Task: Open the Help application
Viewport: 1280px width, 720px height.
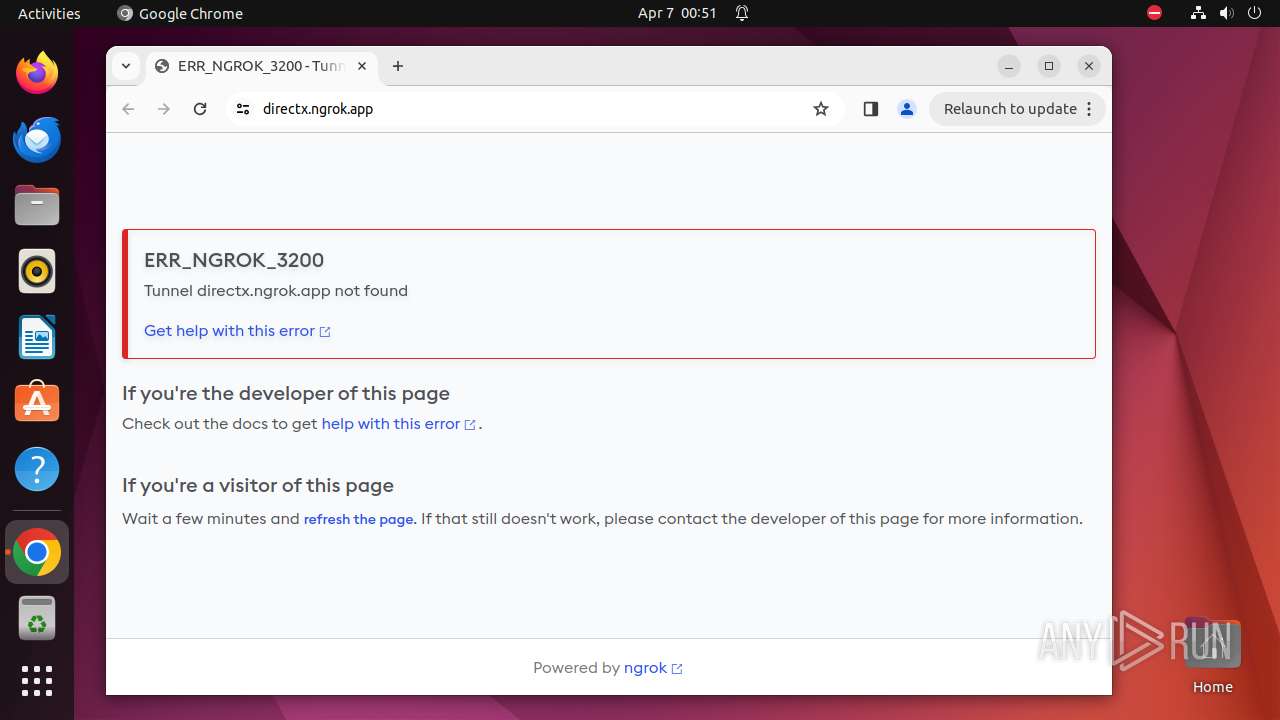Action: tap(37, 469)
